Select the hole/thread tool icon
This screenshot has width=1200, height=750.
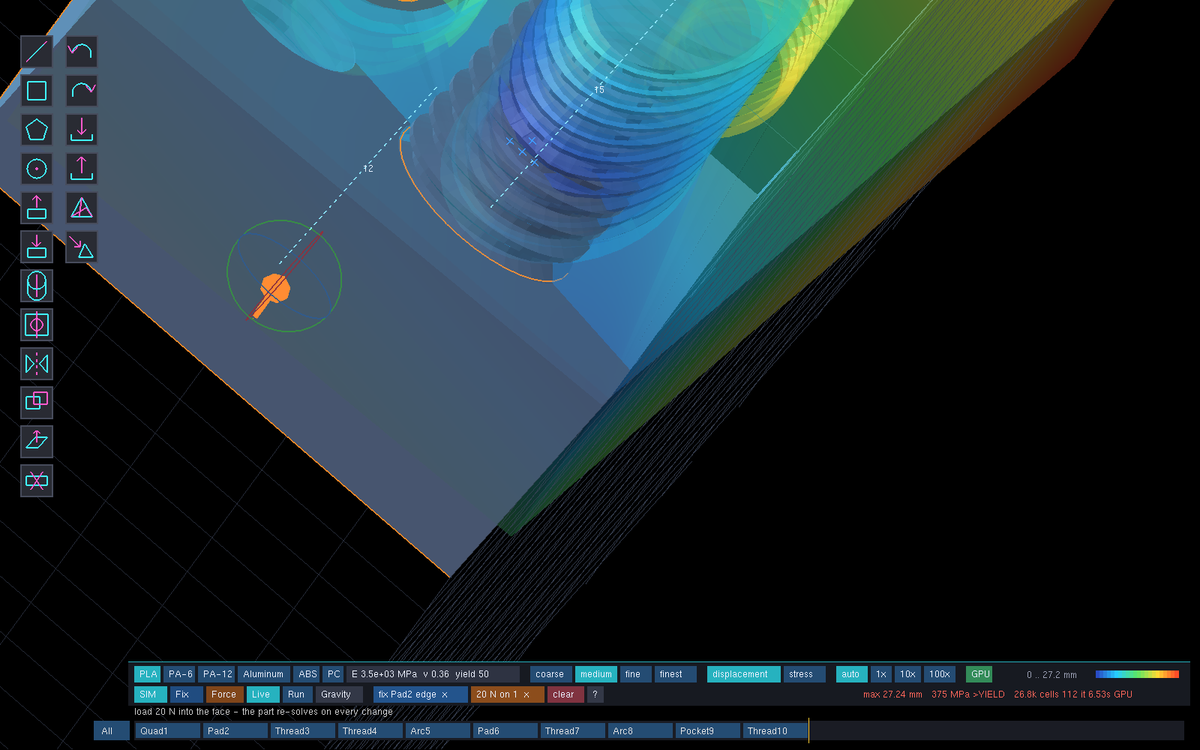pyautogui.click(x=37, y=325)
